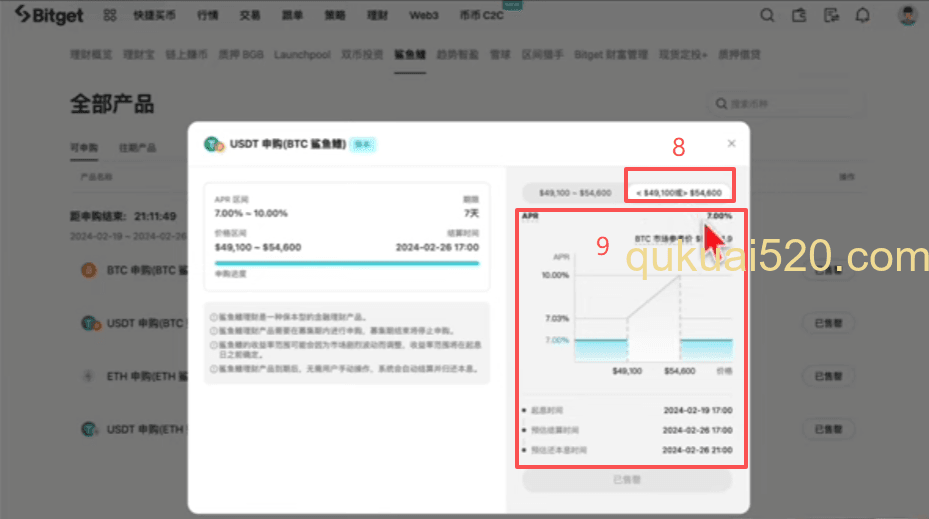Switch to 可申购 products tab
The width and height of the screenshot is (929, 519).
point(84,148)
